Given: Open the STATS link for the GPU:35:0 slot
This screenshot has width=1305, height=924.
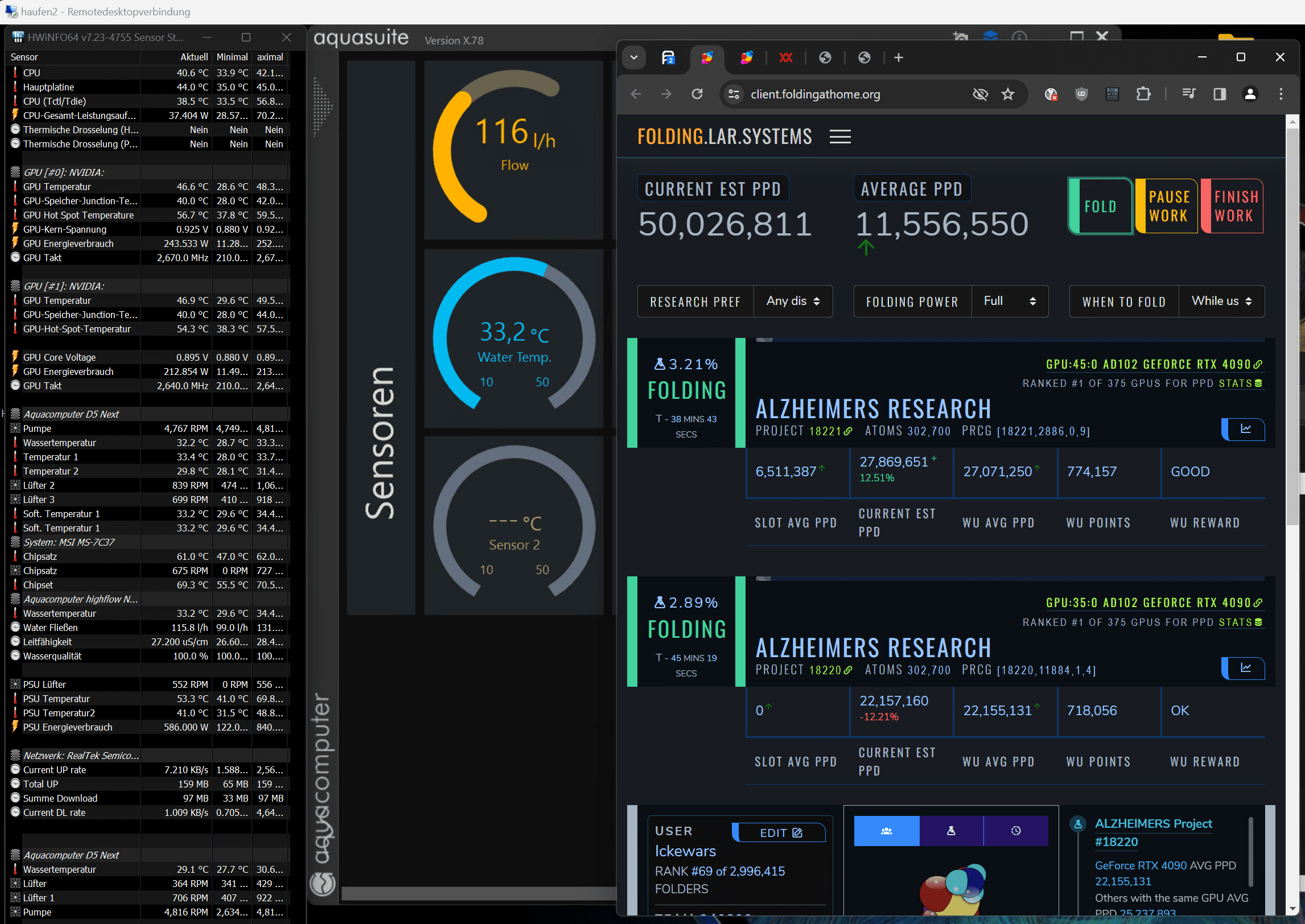Looking at the screenshot, I should point(1240,622).
